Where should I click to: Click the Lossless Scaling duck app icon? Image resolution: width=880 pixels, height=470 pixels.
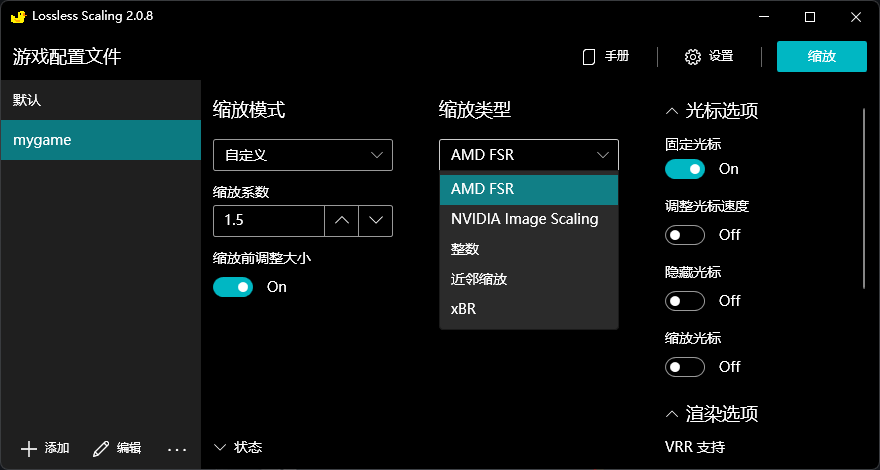coord(17,16)
